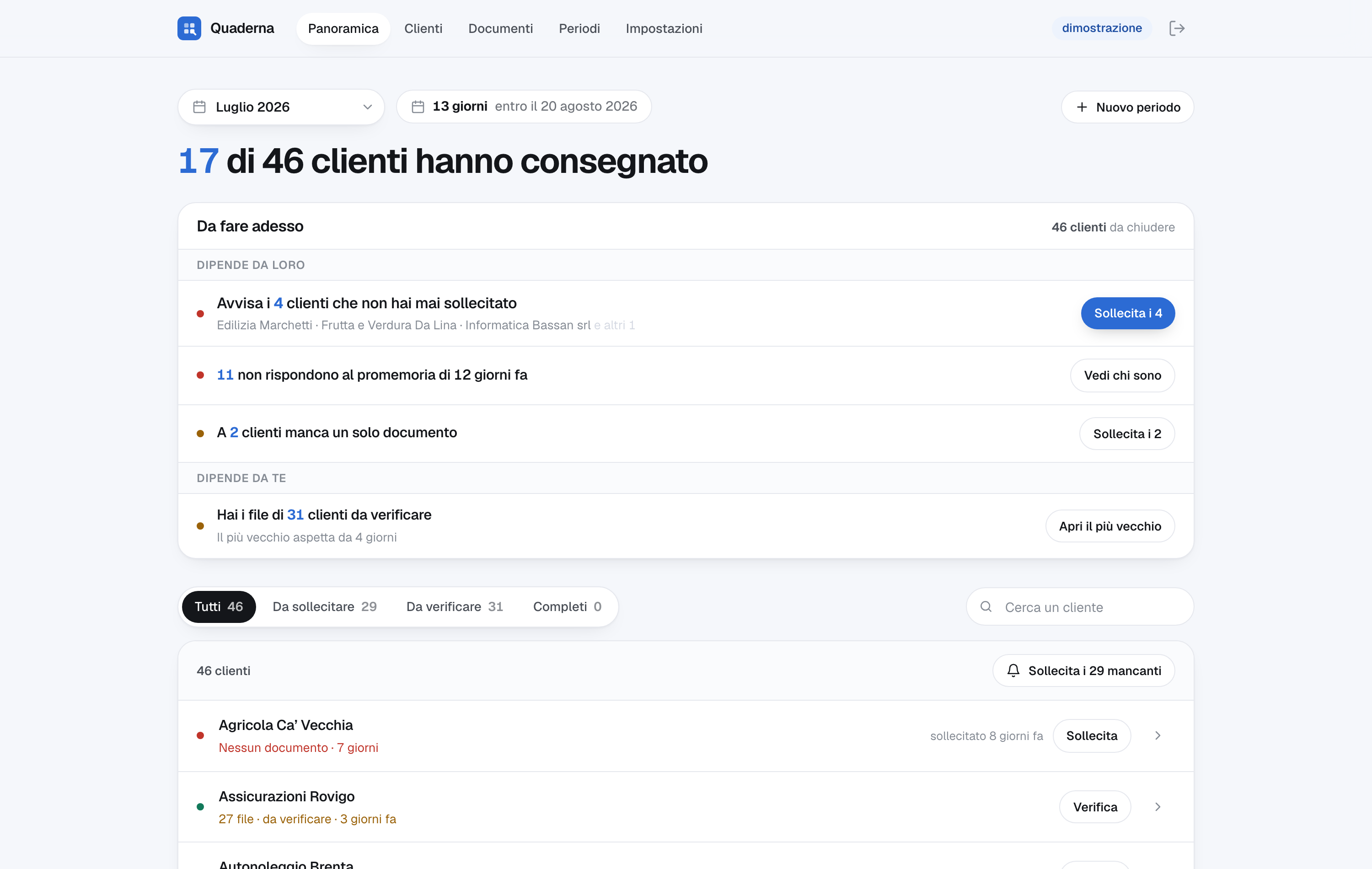This screenshot has height=869, width=1372.
Task: Select the Tutti 46 filter
Action: pos(219,606)
